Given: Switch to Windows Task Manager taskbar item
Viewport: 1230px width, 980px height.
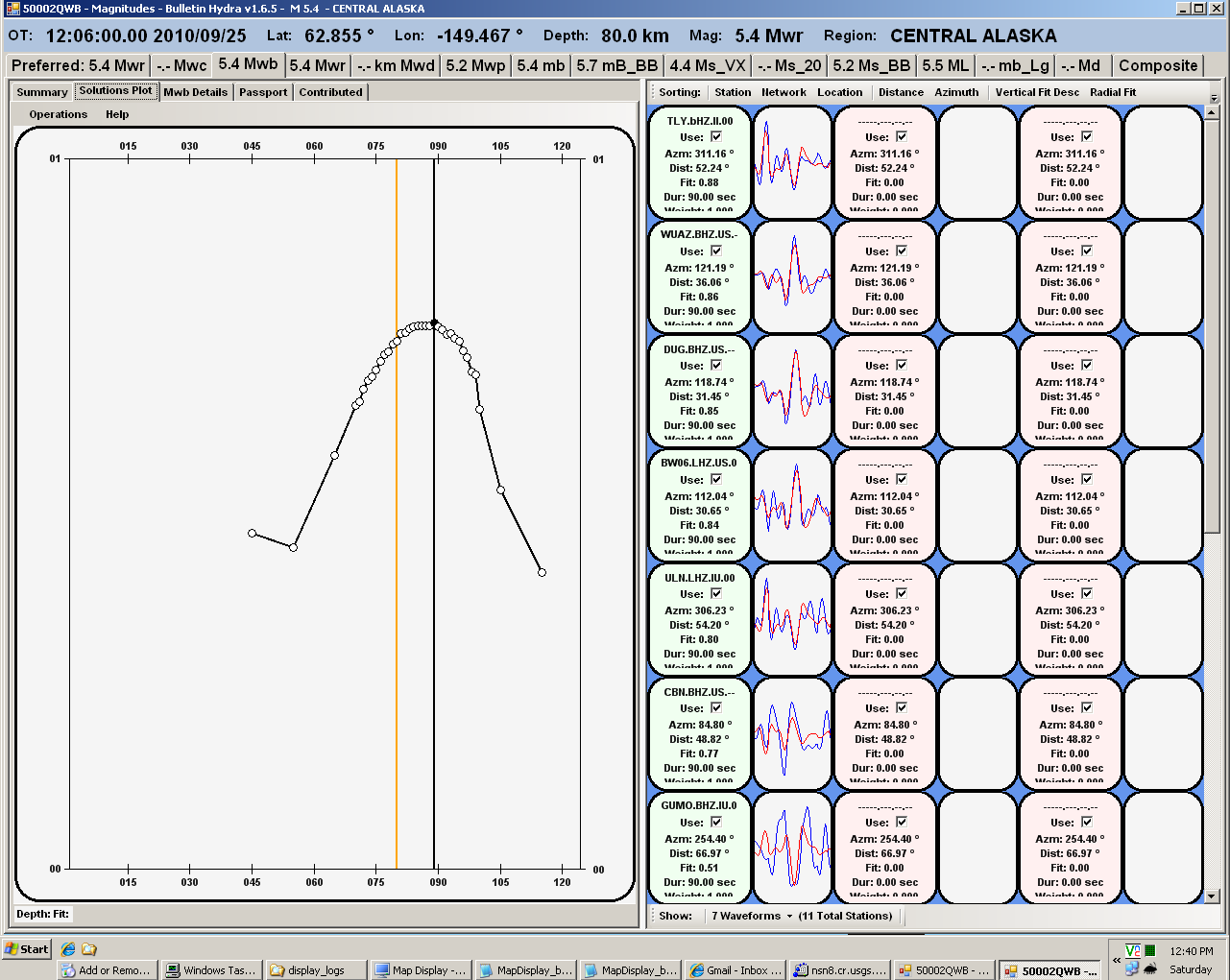Looking at the screenshot, I should [x=211, y=970].
